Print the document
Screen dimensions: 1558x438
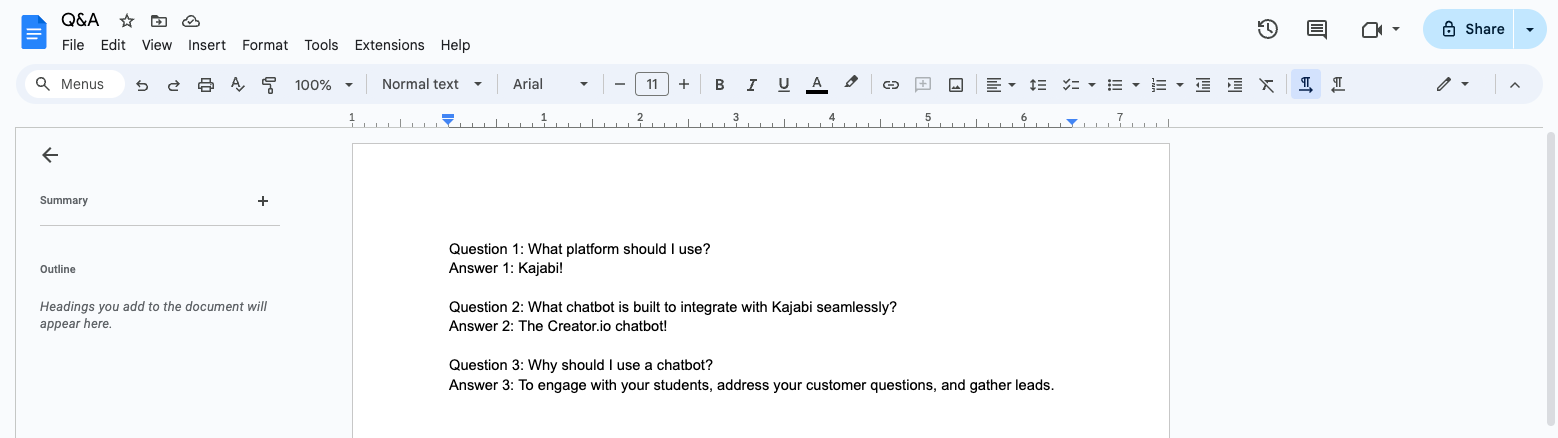206,85
